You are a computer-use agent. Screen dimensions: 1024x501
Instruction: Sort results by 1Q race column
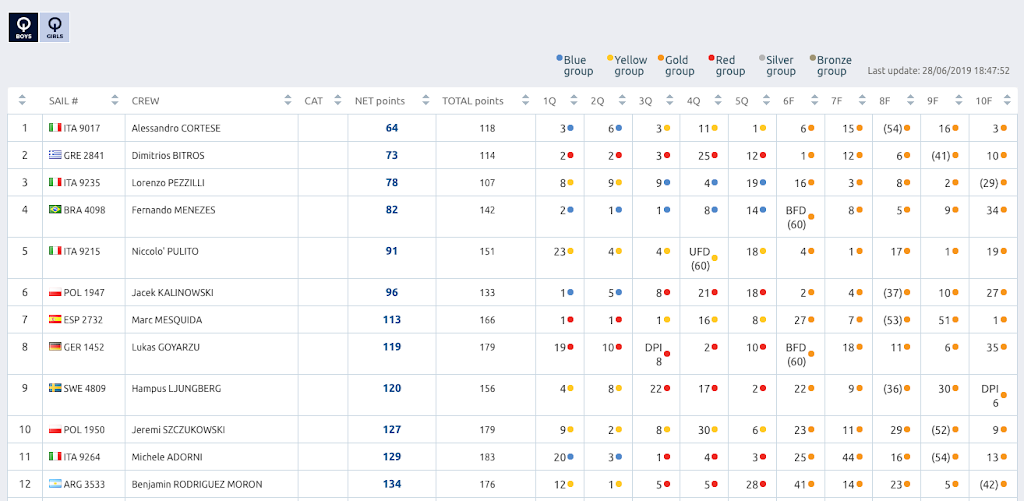pyautogui.click(x=550, y=101)
